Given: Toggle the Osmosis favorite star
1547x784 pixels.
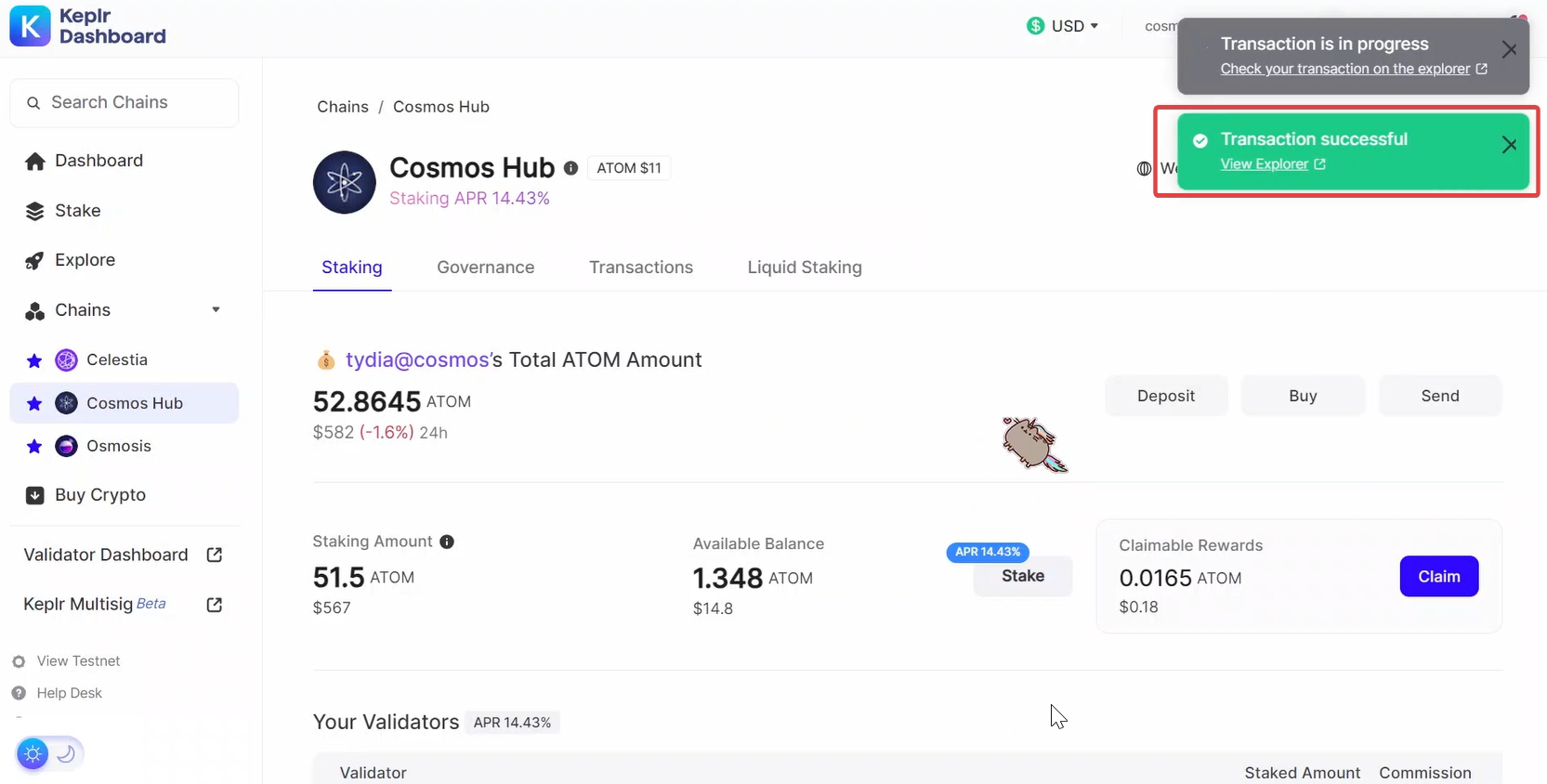Looking at the screenshot, I should [x=34, y=447].
